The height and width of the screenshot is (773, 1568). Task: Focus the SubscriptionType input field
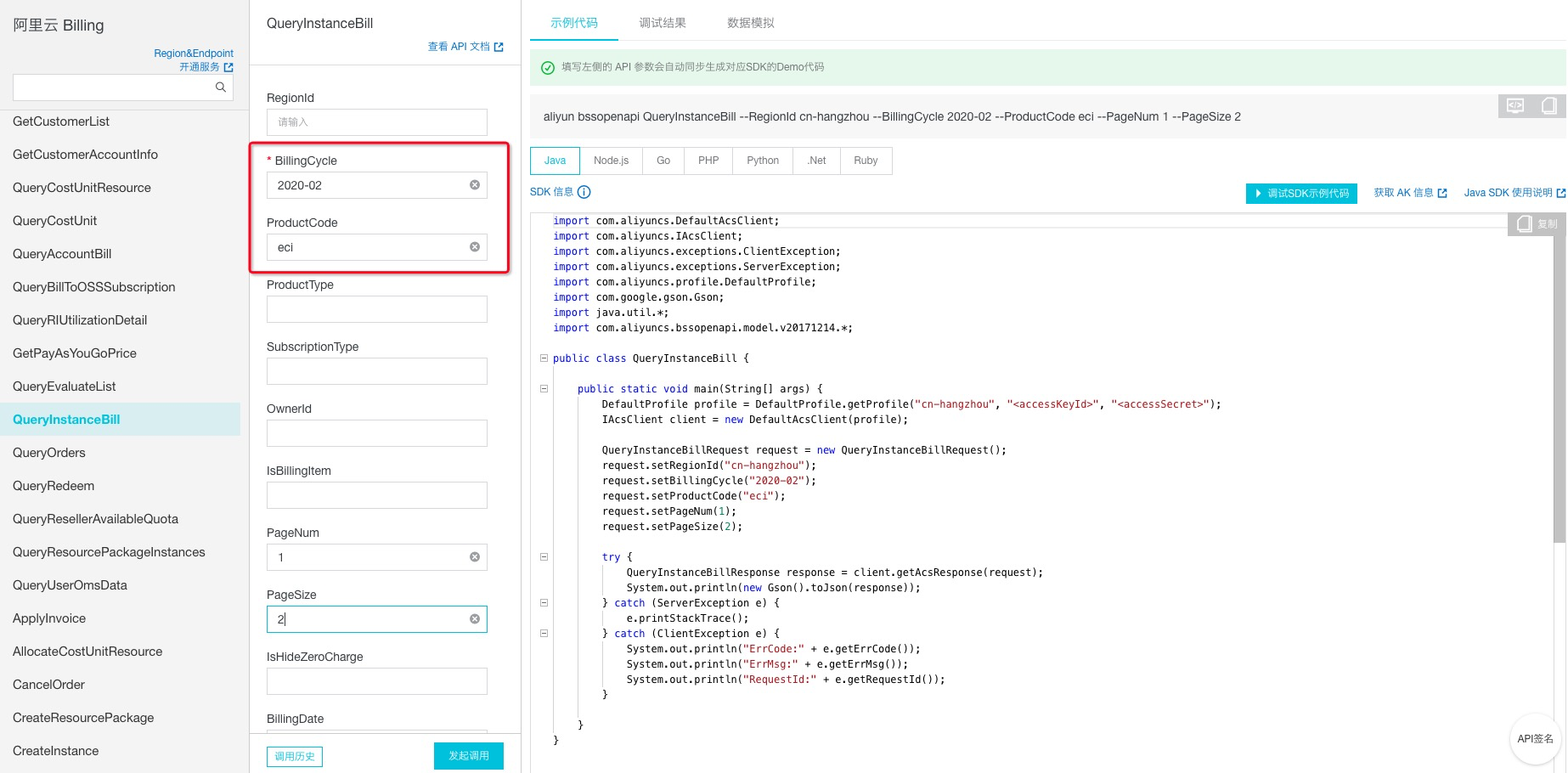[x=377, y=371]
